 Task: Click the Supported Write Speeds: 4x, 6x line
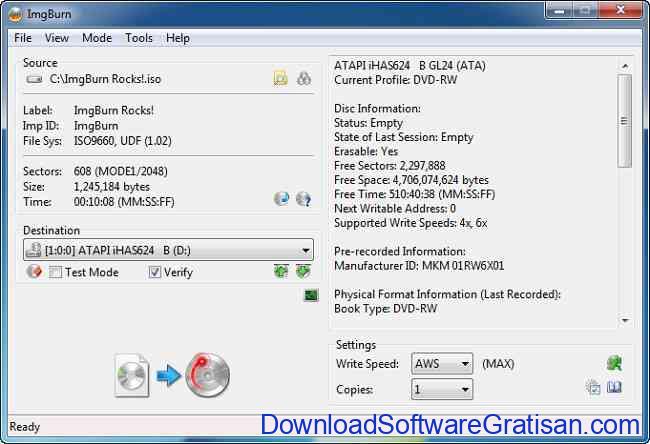(x=411, y=223)
